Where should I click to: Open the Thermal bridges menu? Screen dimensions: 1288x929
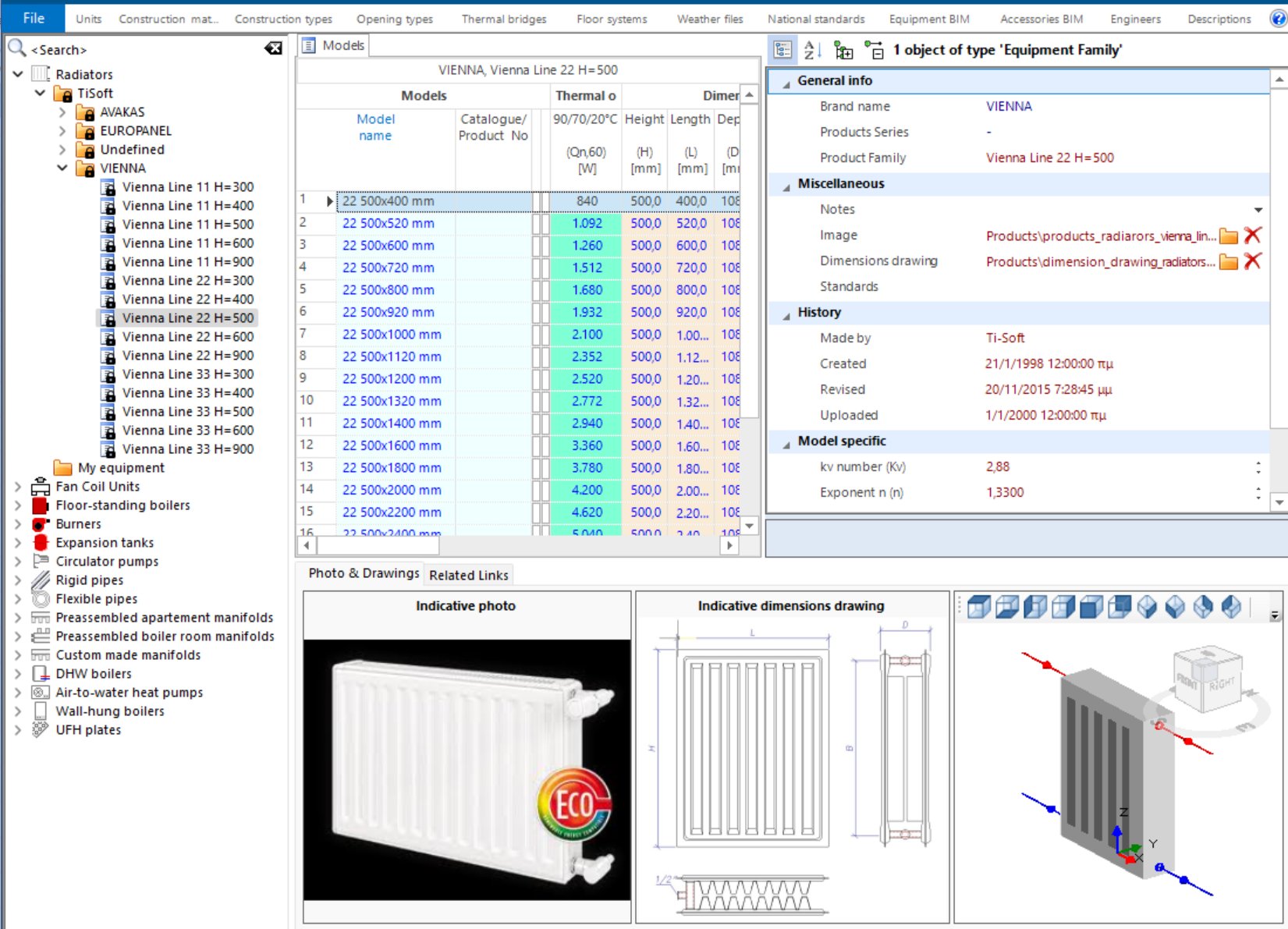tap(503, 19)
